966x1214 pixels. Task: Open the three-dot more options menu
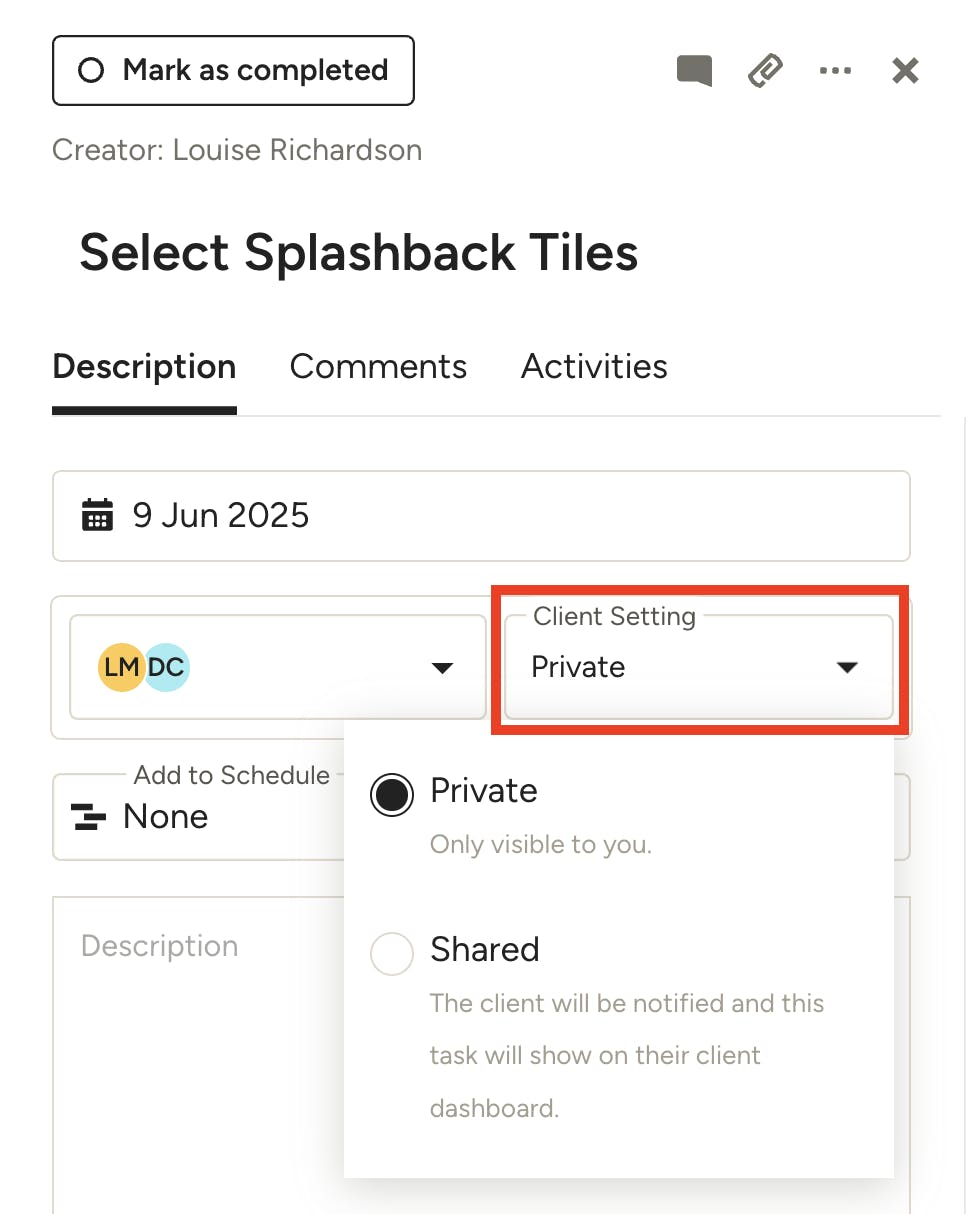pyautogui.click(x=835, y=71)
